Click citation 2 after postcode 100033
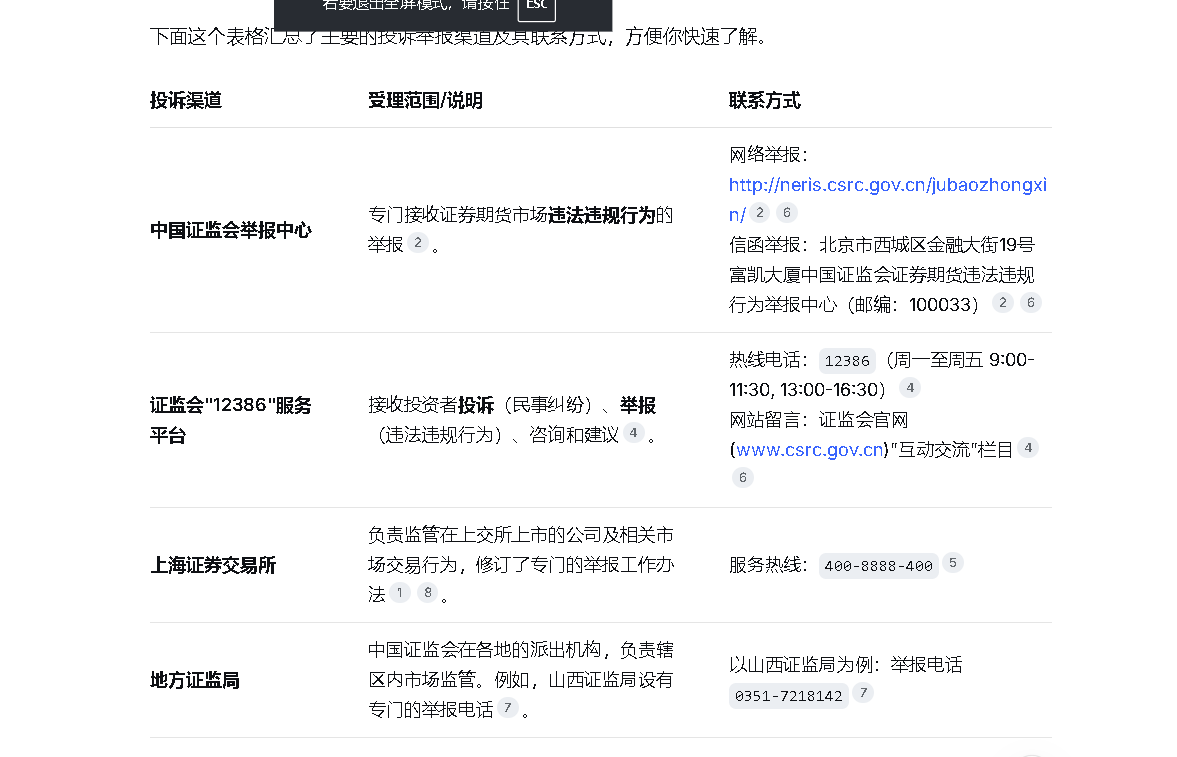 [x=1003, y=303]
